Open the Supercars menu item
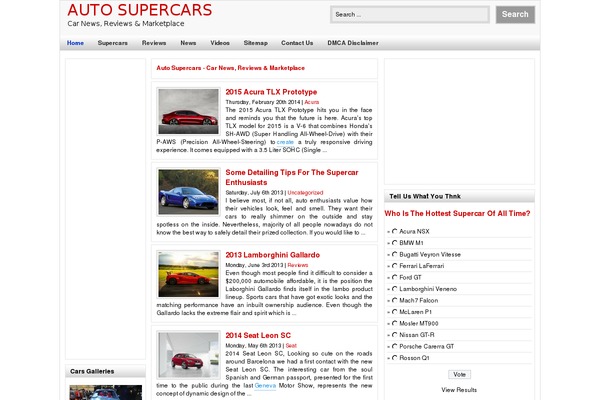The width and height of the screenshot is (600, 400). [x=112, y=43]
